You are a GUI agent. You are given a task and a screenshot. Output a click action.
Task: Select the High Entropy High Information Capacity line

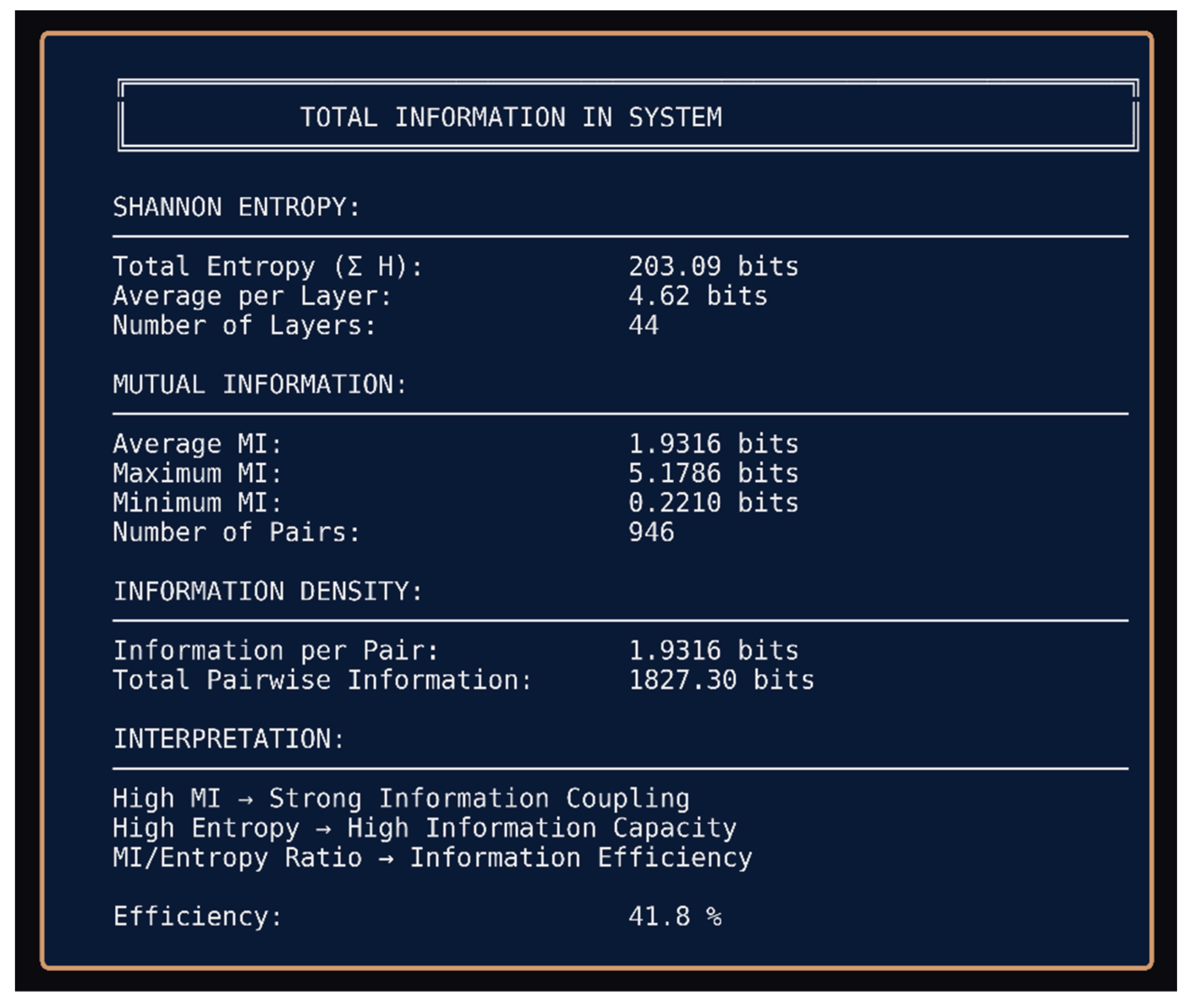424,828
